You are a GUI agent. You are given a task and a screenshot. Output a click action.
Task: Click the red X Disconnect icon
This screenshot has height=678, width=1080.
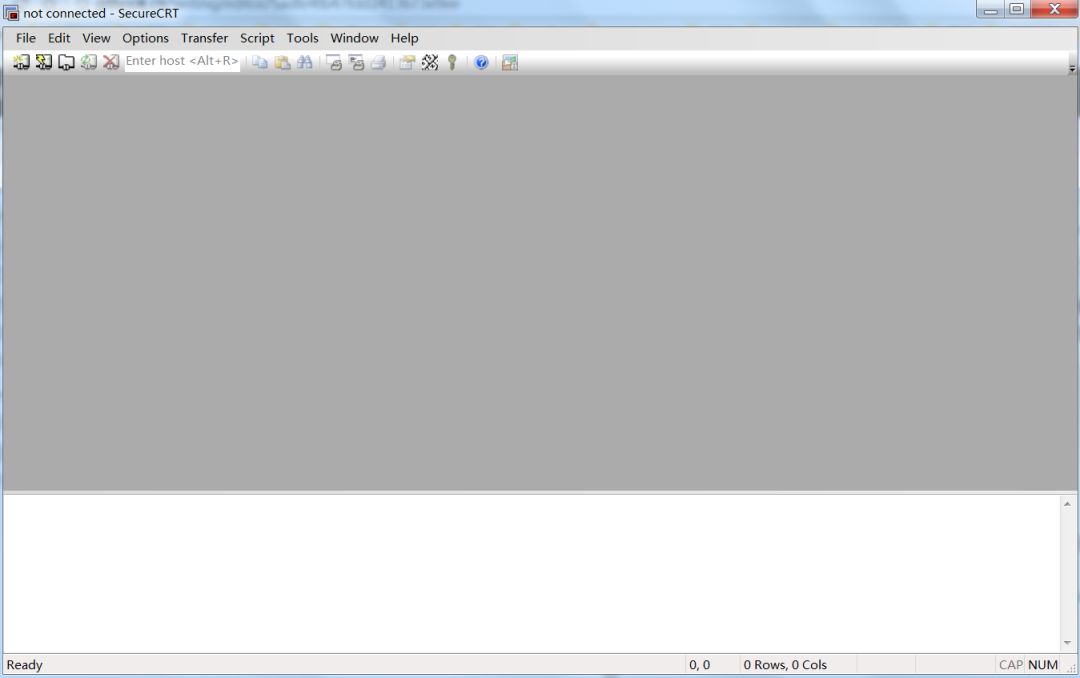(110, 62)
